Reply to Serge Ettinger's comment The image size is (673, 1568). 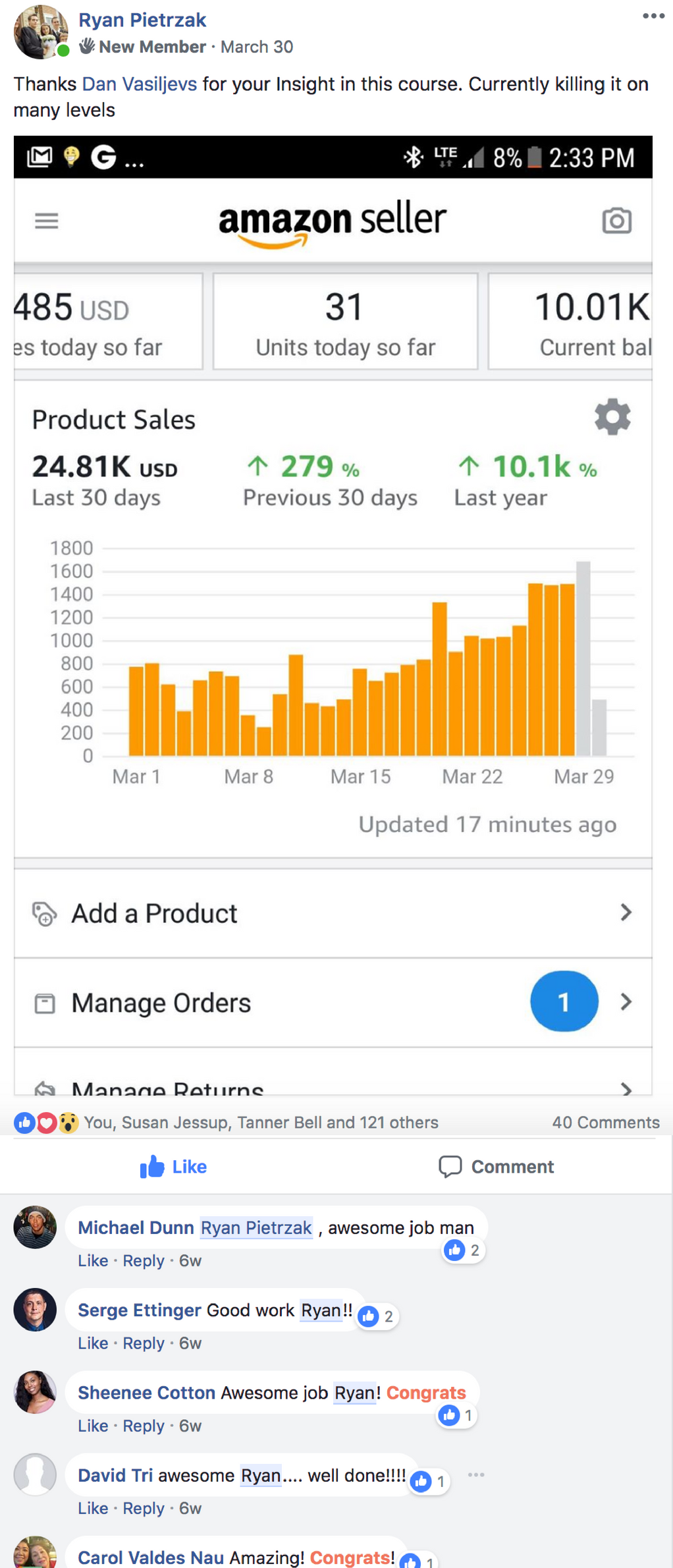coord(144,1343)
